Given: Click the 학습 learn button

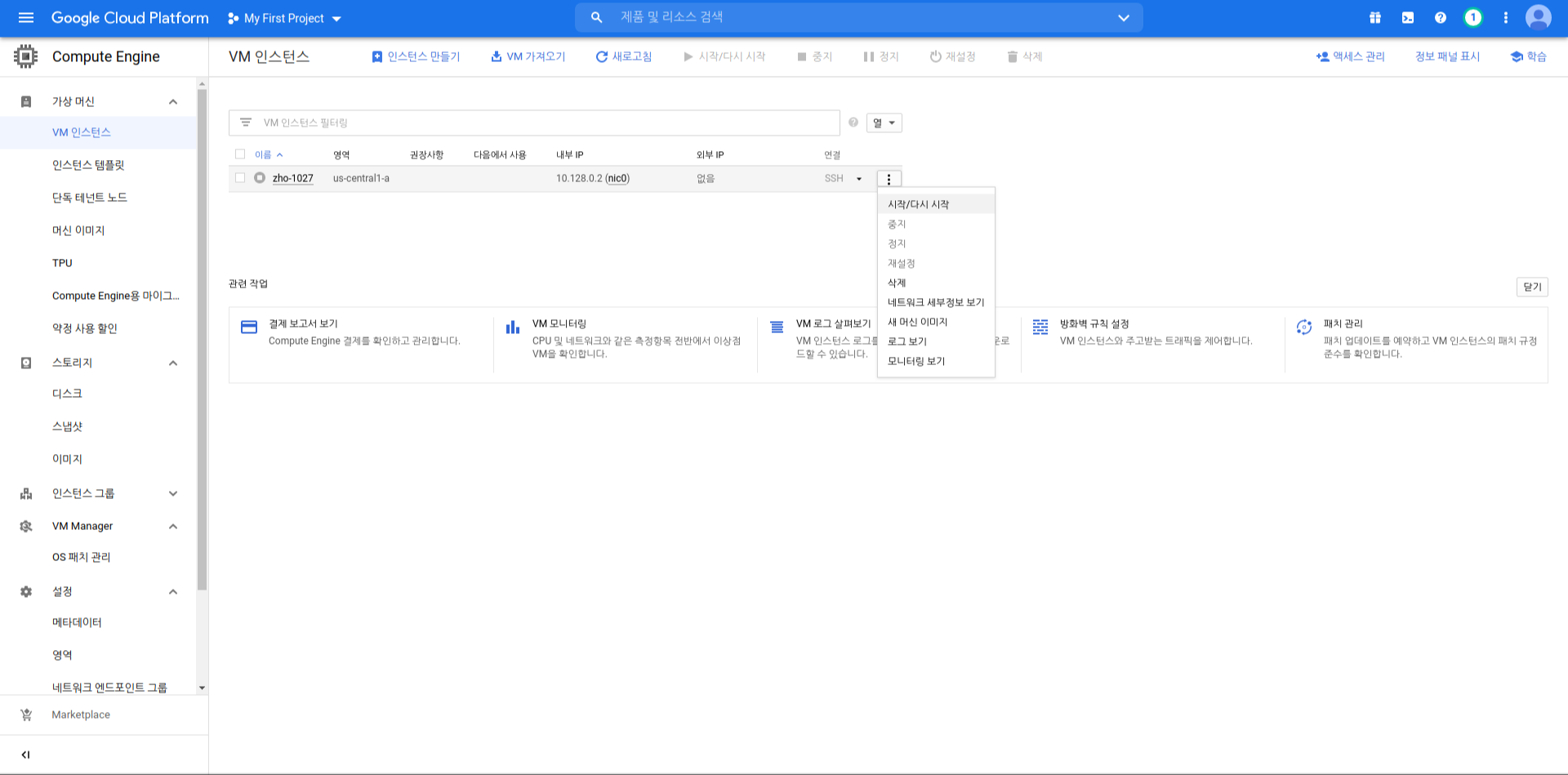Looking at the screenshot, I should [1529, 56].
